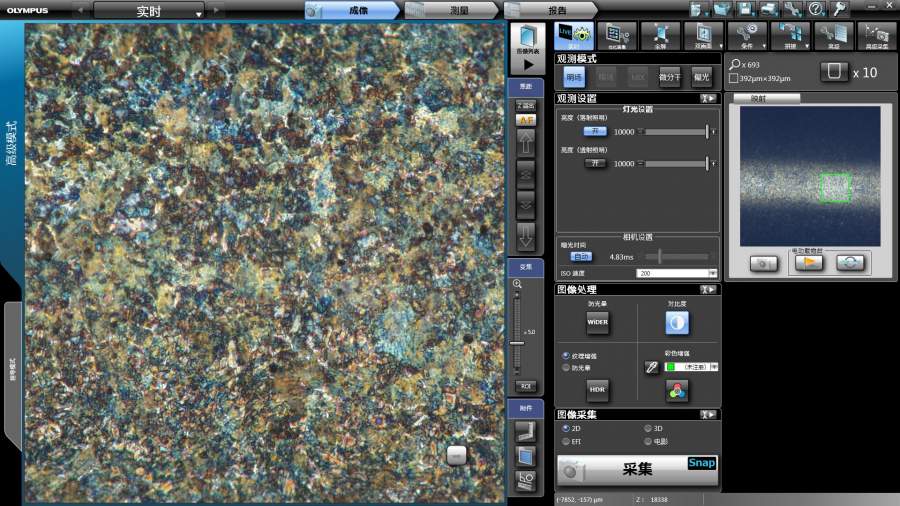The height and width of the screenshot is (506, 900).
Task: Open the 图像列表 image list panel
Action: point(527,48)
